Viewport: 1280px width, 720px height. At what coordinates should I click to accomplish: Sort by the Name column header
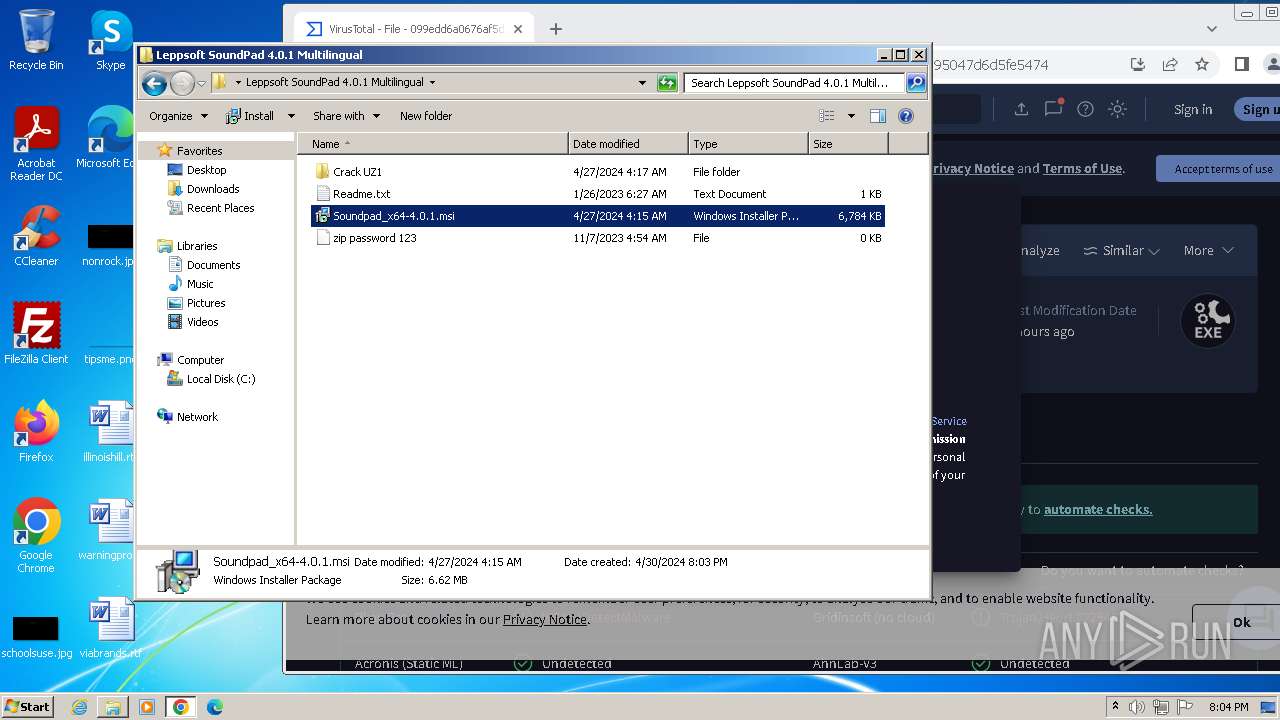pyautogui.click(x=432, y=144)
